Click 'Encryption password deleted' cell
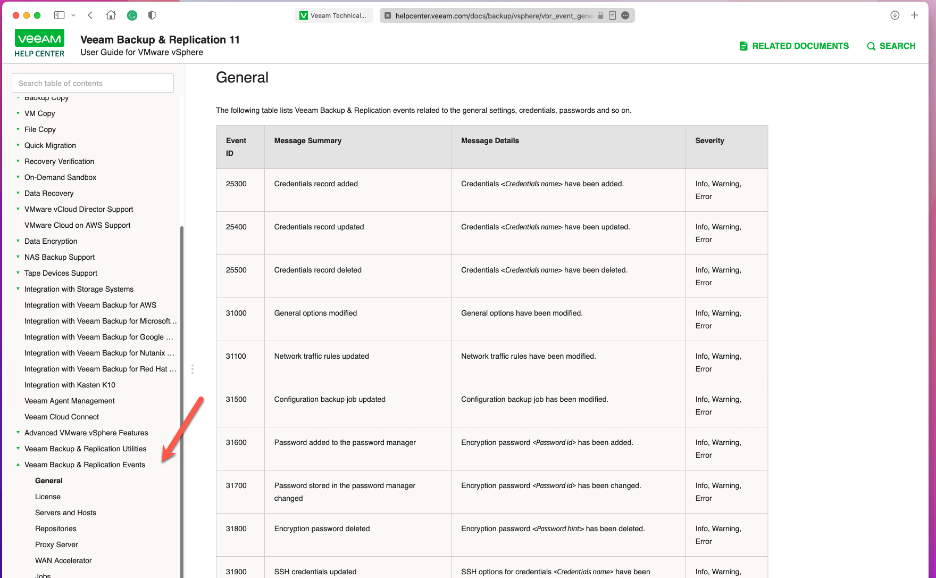Image resolution: width=936 pixels, height=578 pixels. pos(358,535)
